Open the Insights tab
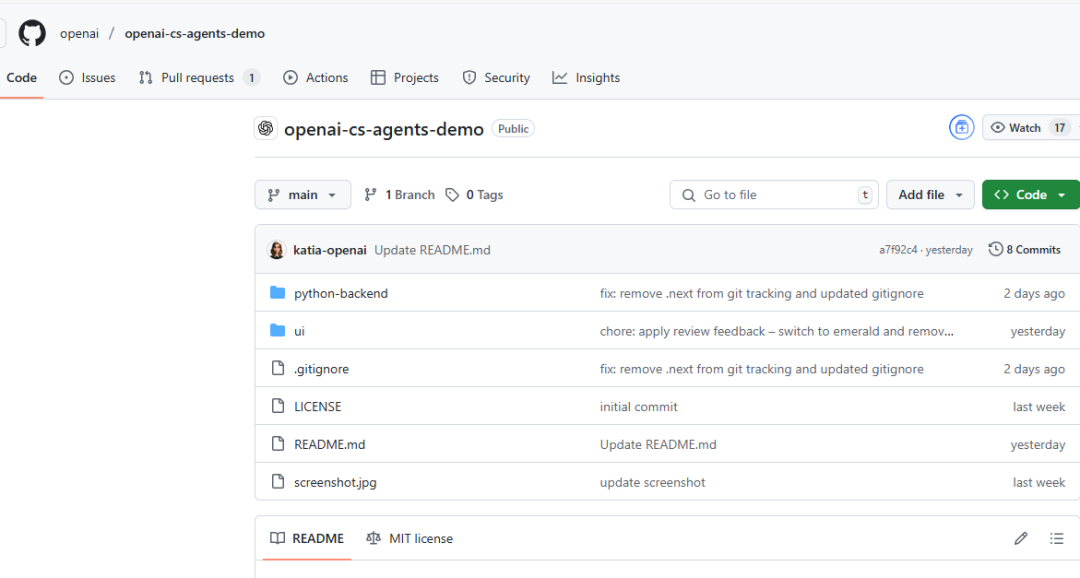The image size is (1080, 578). pos(586,78)
